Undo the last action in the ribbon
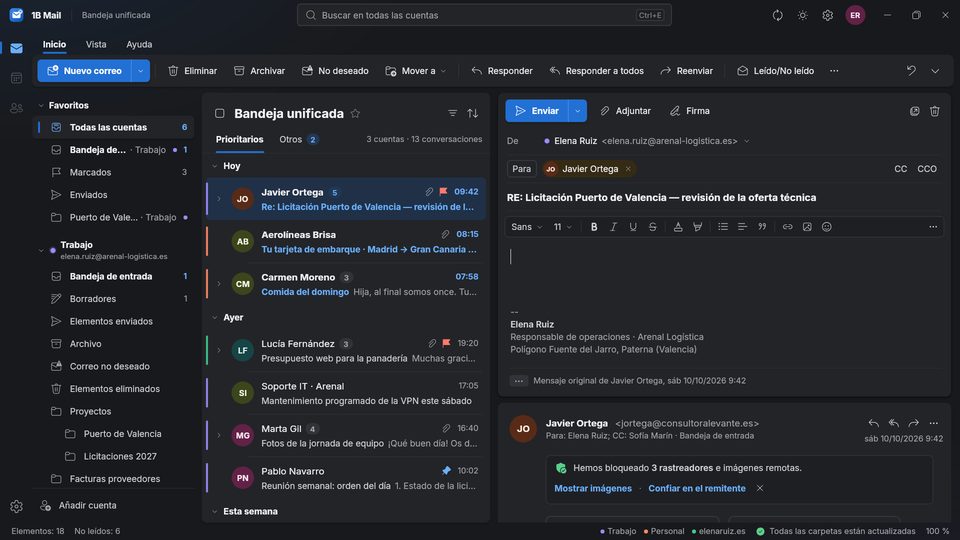960x540 pixels. 911,71
